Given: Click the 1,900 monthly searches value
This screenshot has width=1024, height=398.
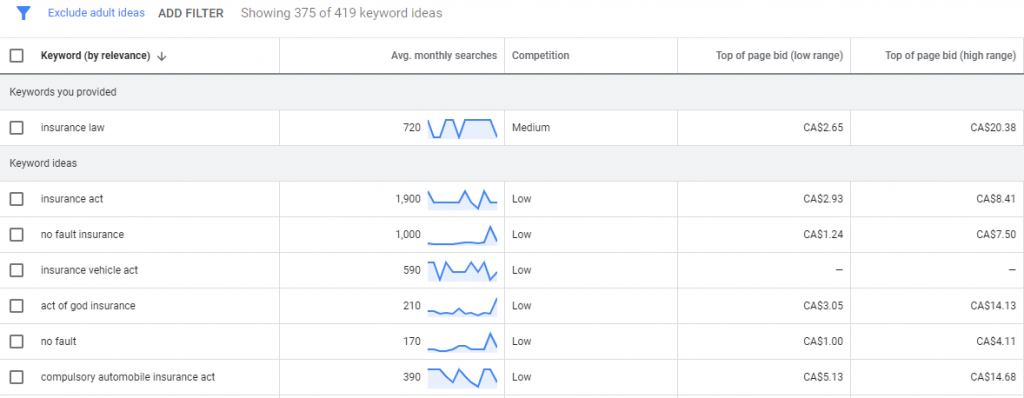Looking at the screenshot, I should click(x=408, y=199).
